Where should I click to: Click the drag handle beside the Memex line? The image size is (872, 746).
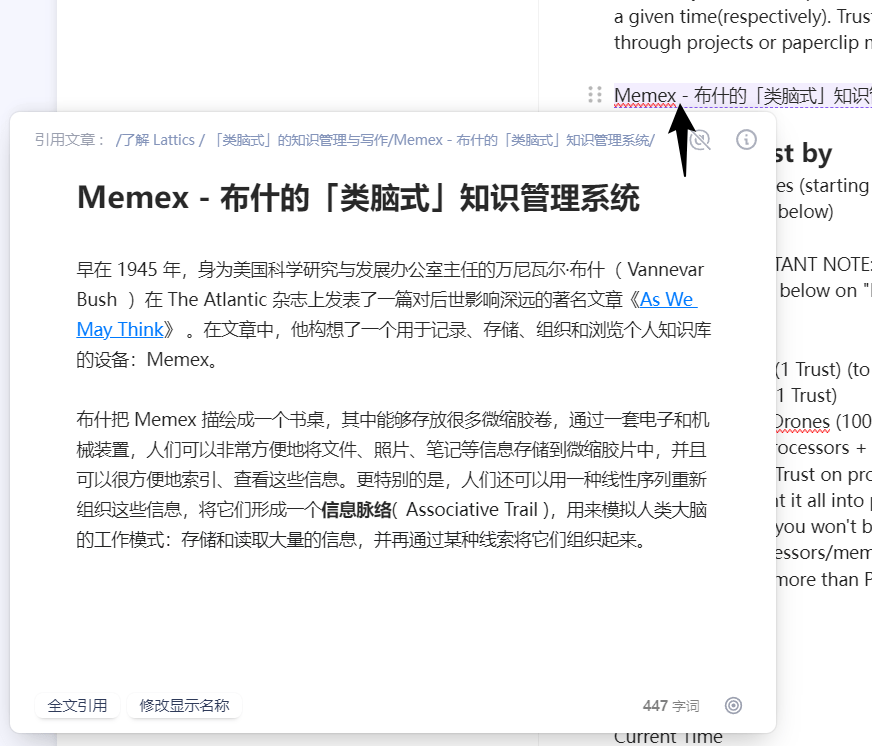(x=595, y=95)
